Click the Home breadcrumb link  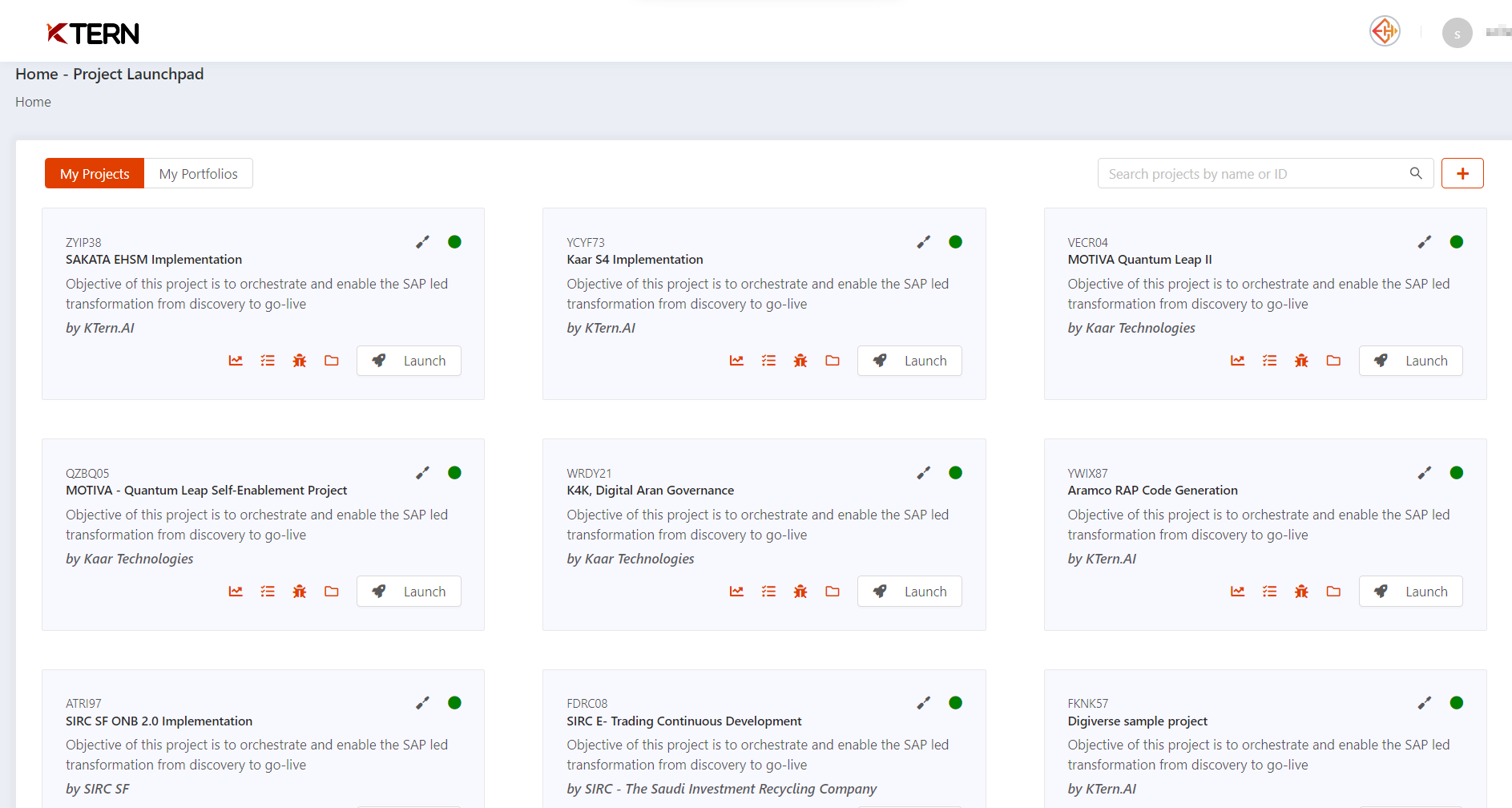tap(33, 102)
